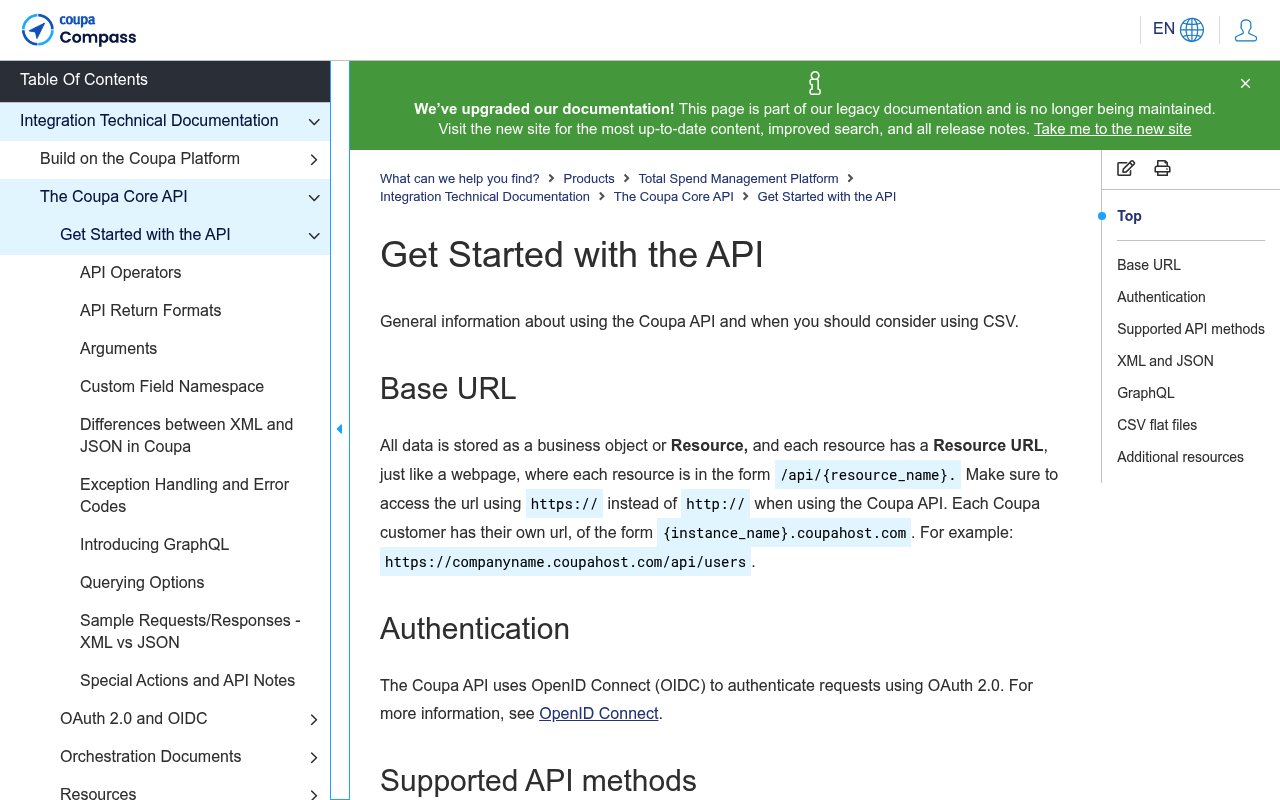1280x800 pixels.
Task: Collapse Integration Technical Documentation tree node
Action: [x=314, y=122]
